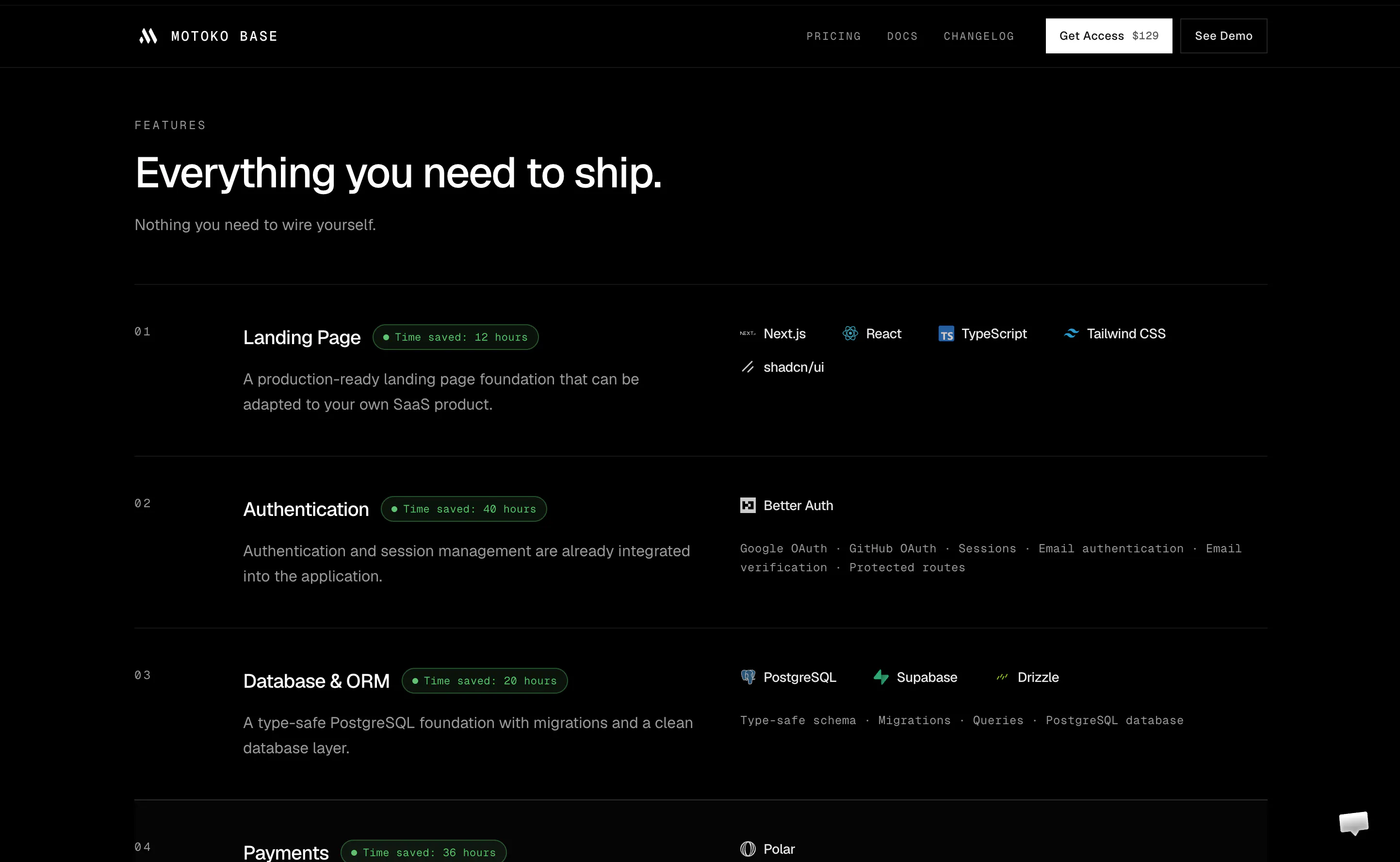
Task: Click the Tailwind CSS tech label
Action: click(x=1126, y=333)
